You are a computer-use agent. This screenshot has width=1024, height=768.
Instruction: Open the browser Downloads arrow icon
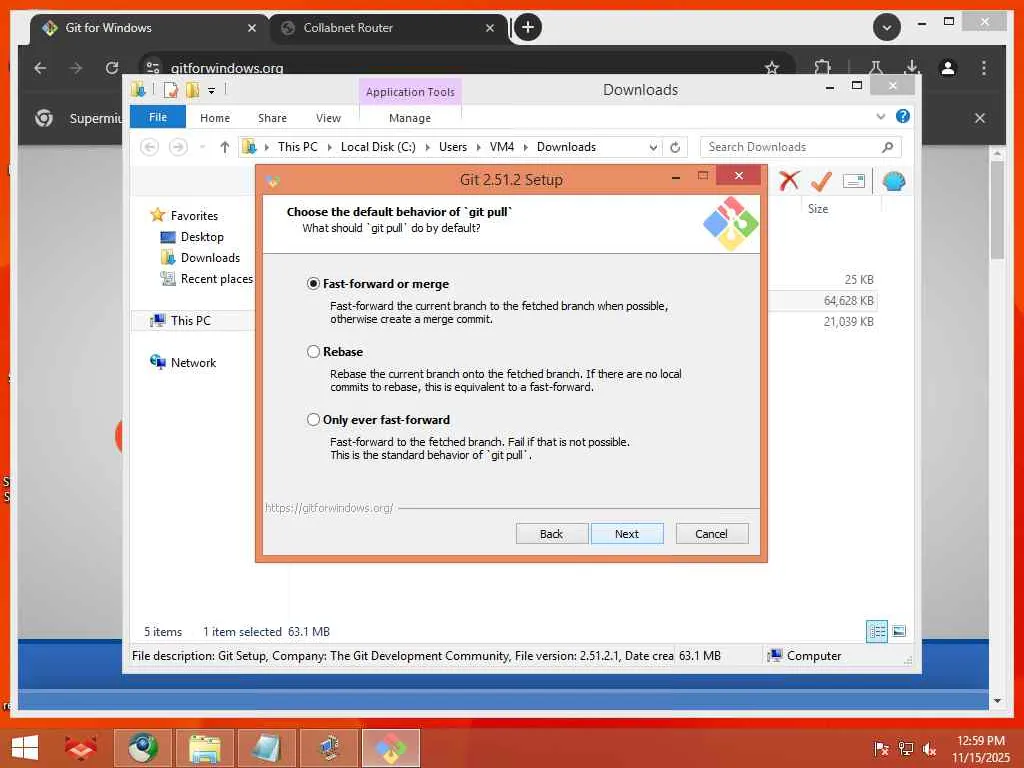click(912, 67)
